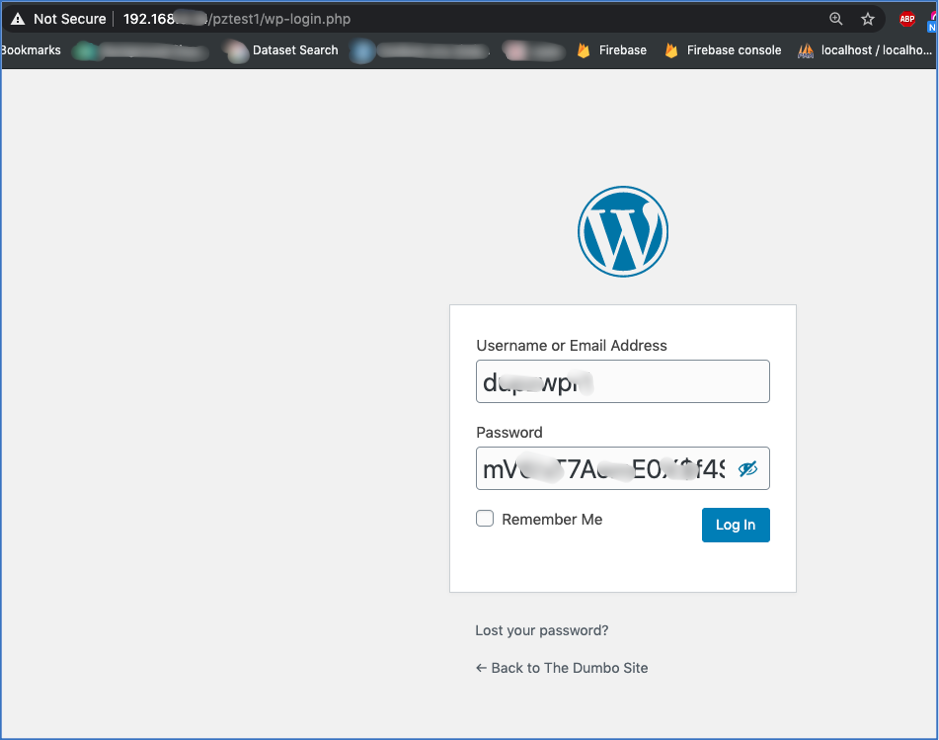Open the localhost phpMyAdmin bookmark

coord(865,50)
